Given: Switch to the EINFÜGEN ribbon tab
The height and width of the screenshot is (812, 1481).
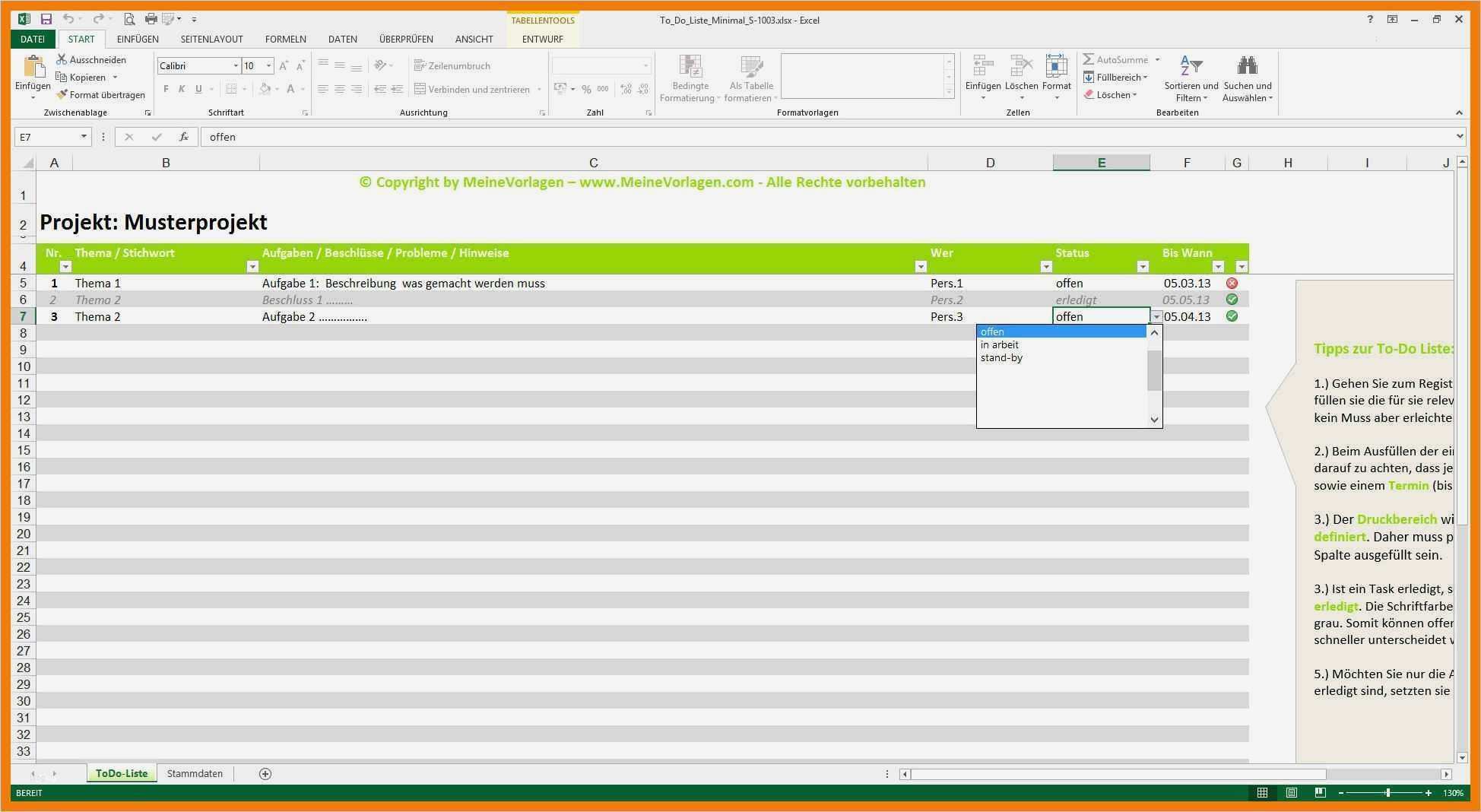Looking at the screenshot, I should pos(138,39).
